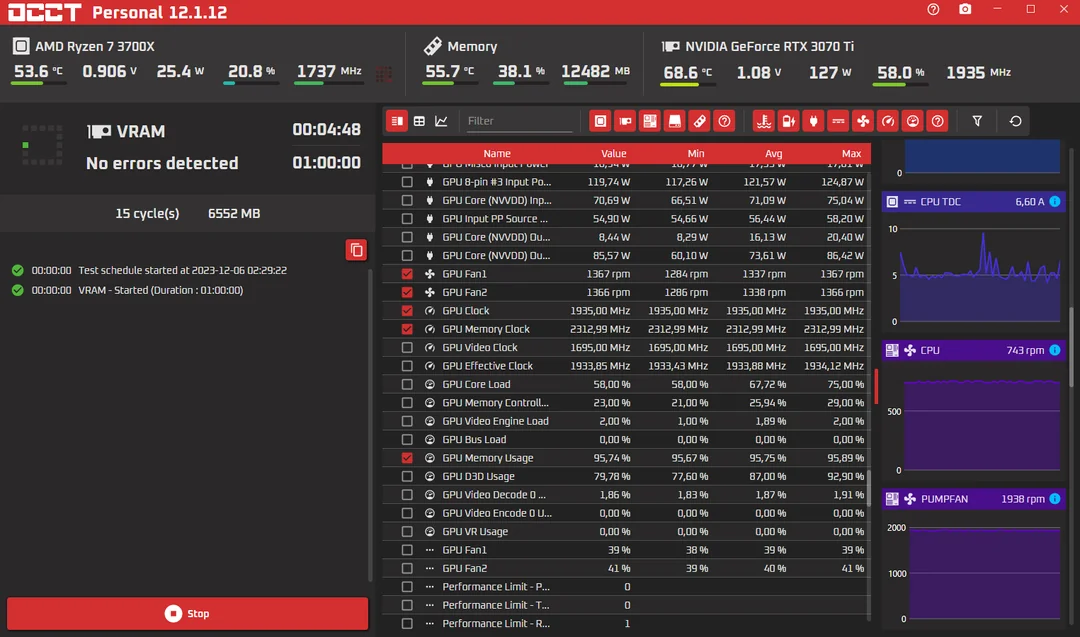Switch to the graph view tab
Viewport: 1080px width, 637px height.
[441, 121]
